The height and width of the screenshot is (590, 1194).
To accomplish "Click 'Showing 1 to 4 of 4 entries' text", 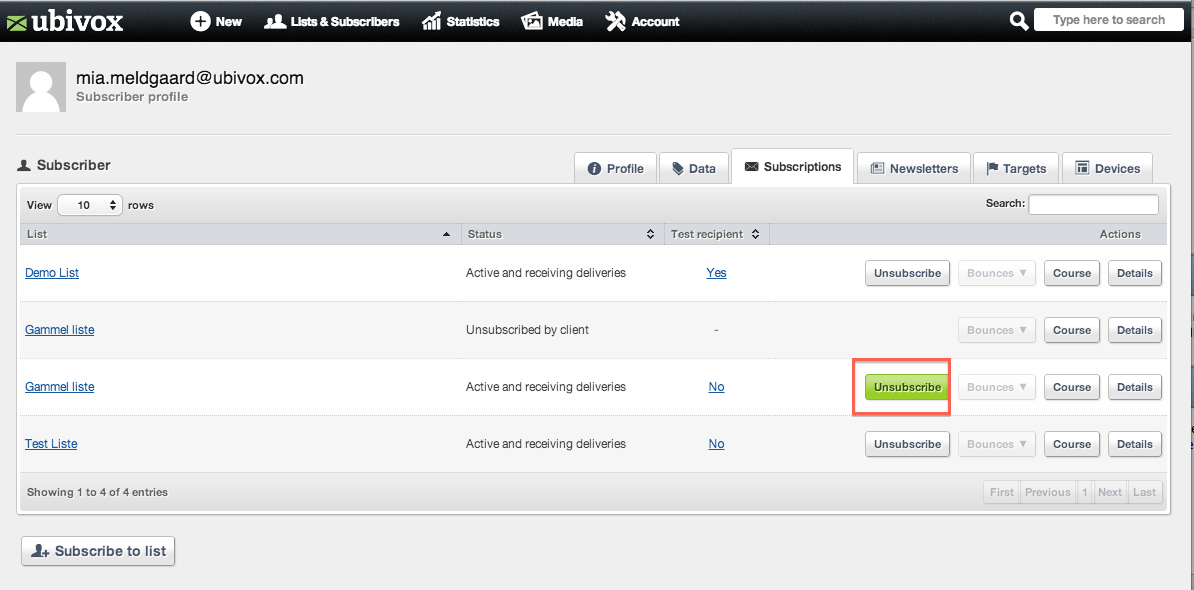I will (97, 493).
